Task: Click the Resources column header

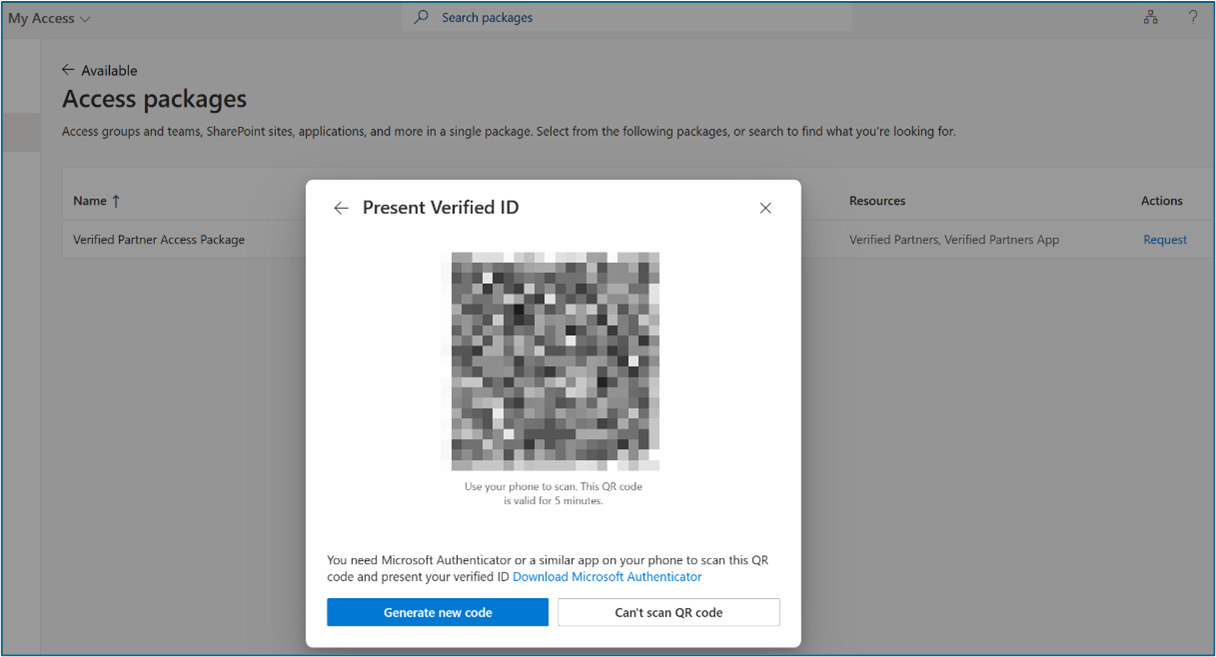Action: 877,201
